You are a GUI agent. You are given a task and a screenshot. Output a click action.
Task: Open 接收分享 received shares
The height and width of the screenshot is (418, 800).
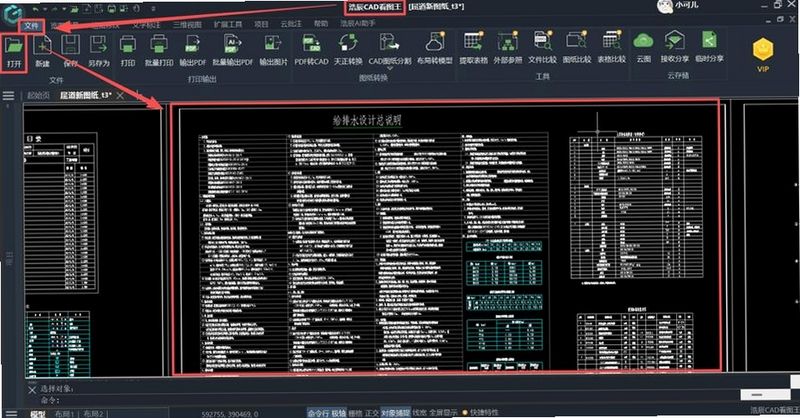(674, 48)
